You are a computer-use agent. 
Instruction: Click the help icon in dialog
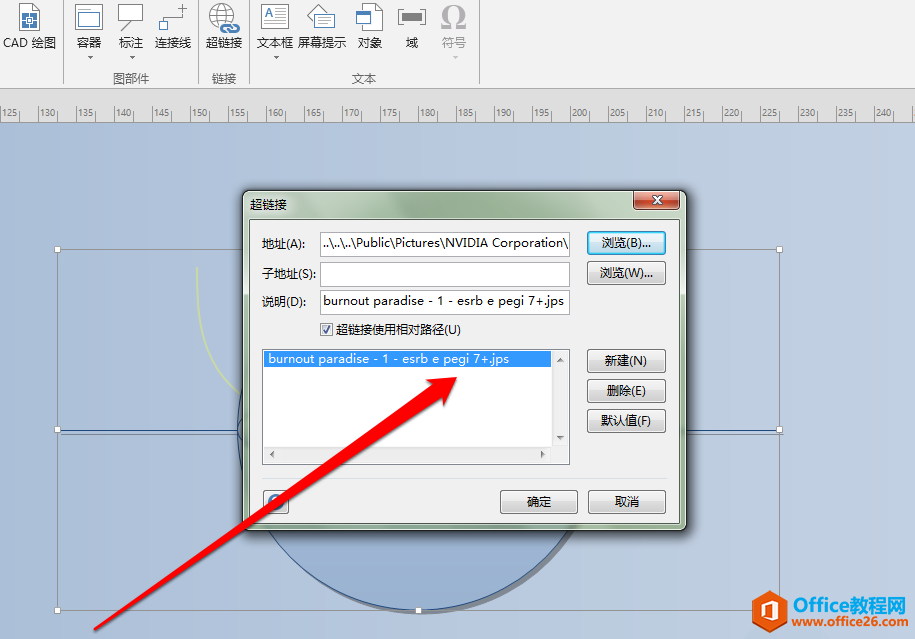tap(276, 501)
